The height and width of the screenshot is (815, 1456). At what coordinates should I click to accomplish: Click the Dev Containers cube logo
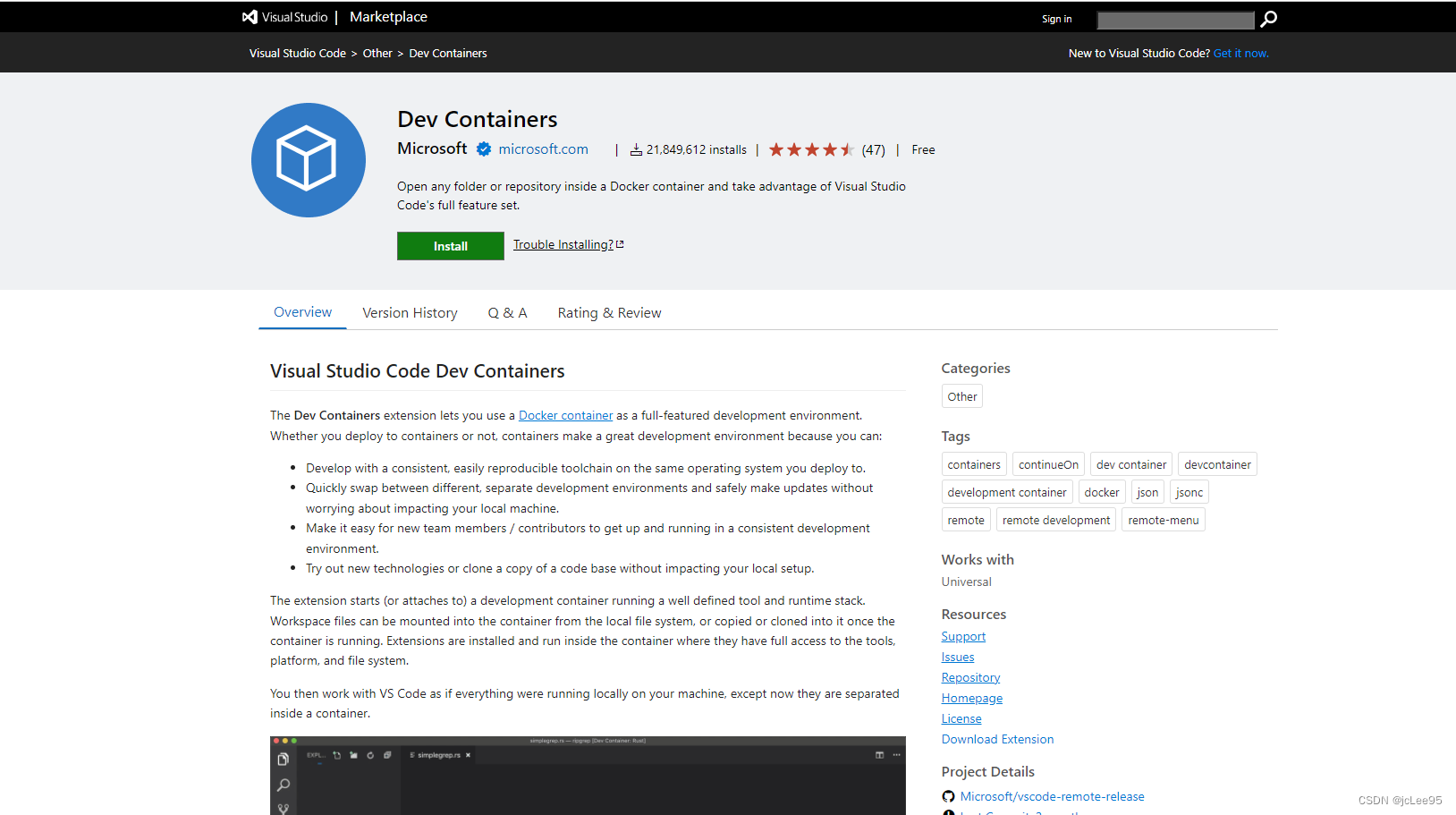[x=308, y=159]
